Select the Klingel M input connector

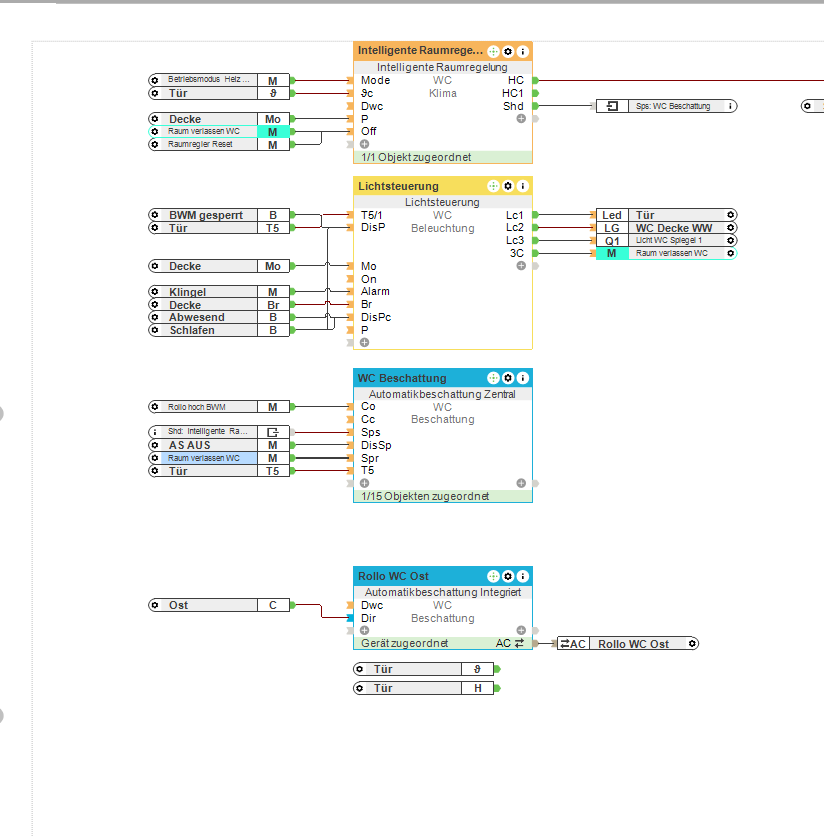coord(219,292)
